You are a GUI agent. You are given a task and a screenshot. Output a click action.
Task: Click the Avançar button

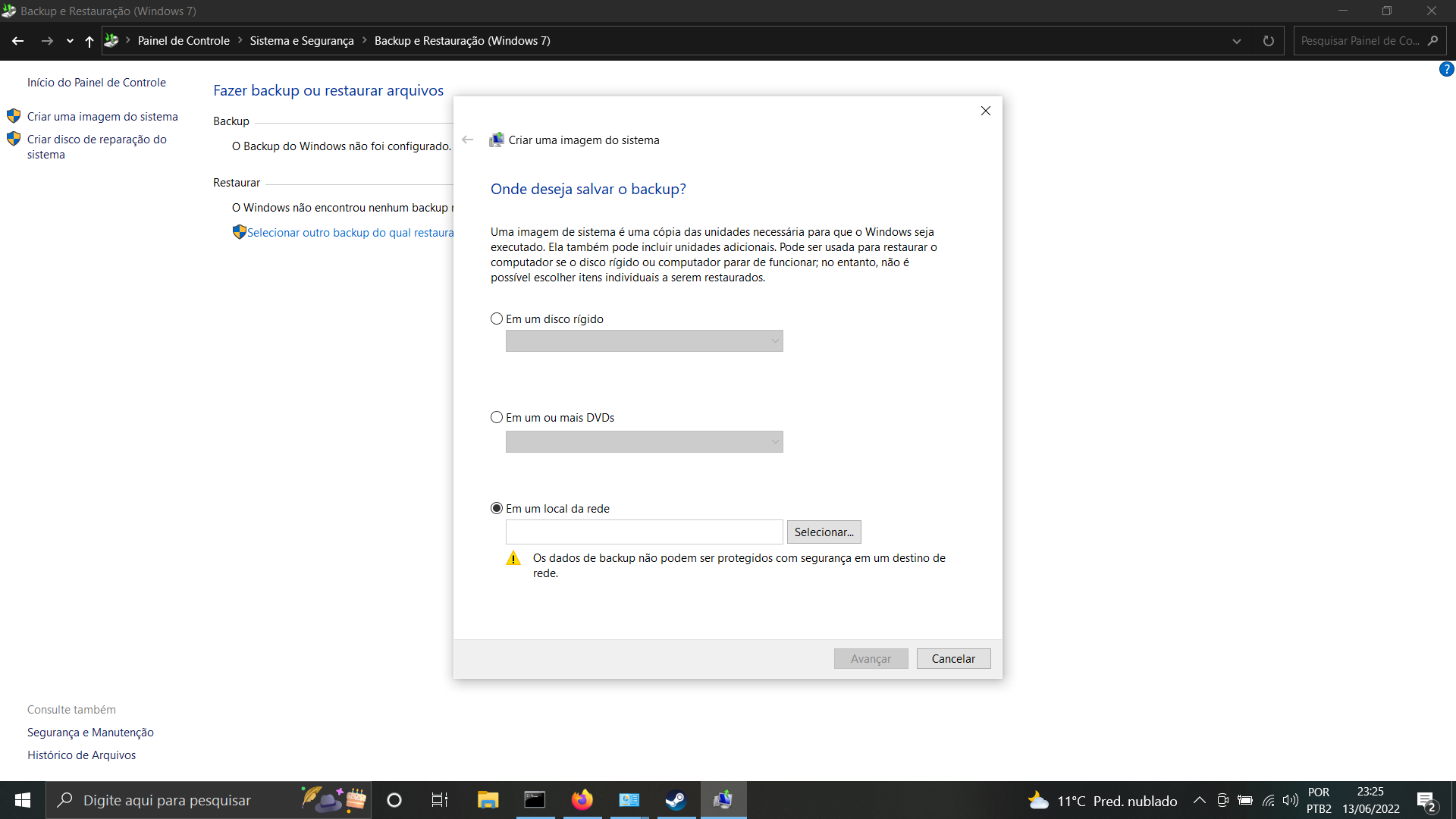click(871, 658)
